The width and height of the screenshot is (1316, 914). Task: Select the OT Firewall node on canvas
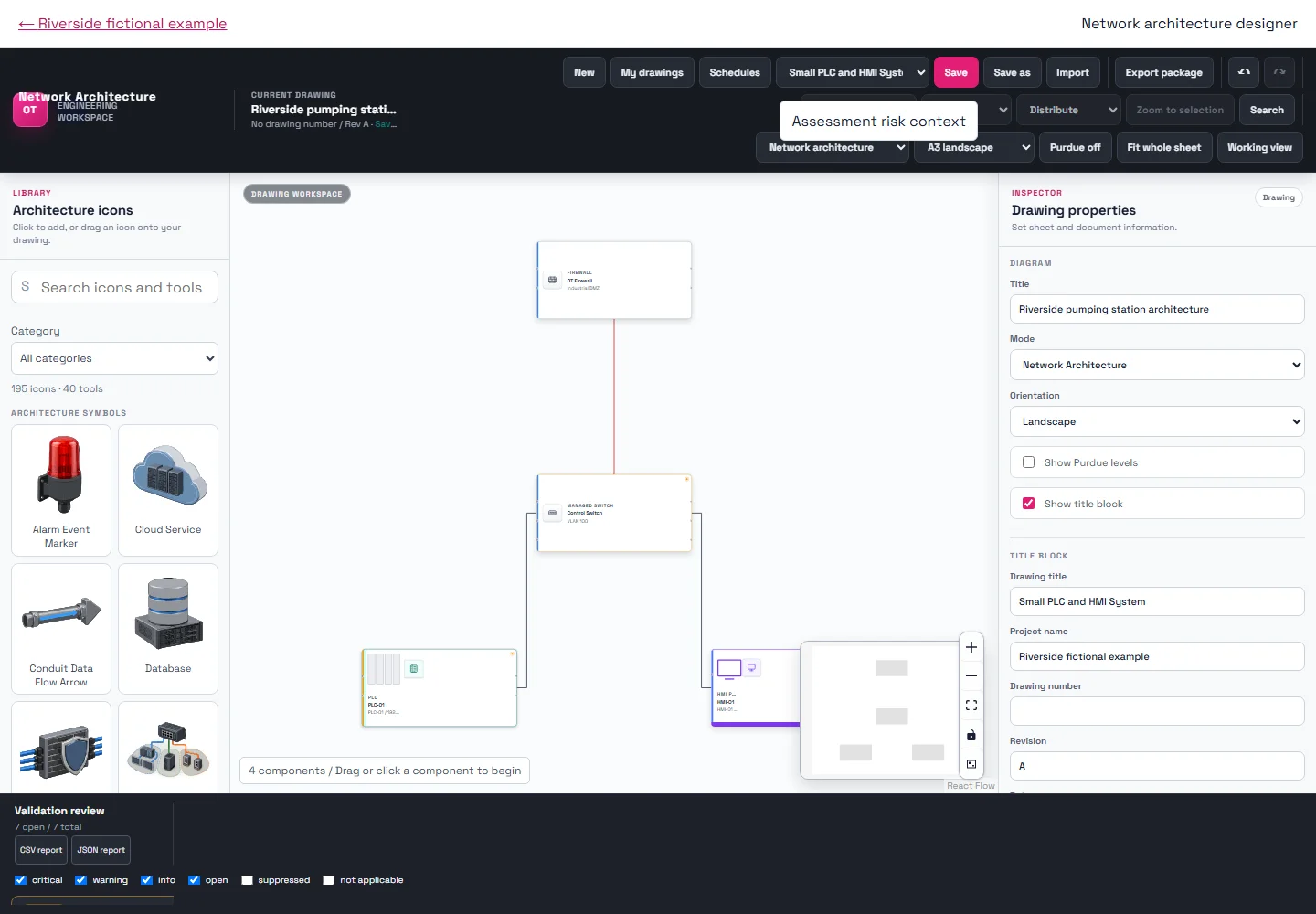(614, 280)
